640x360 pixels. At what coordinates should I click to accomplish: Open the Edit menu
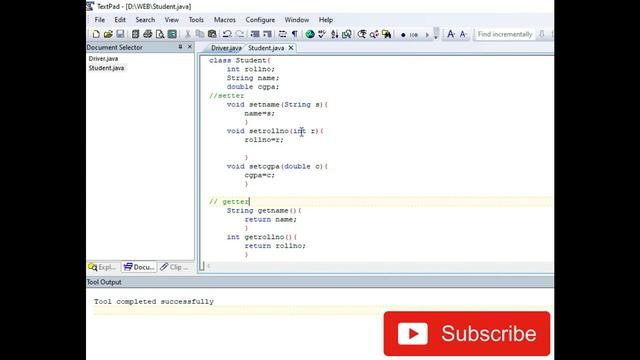pos(120,20)
